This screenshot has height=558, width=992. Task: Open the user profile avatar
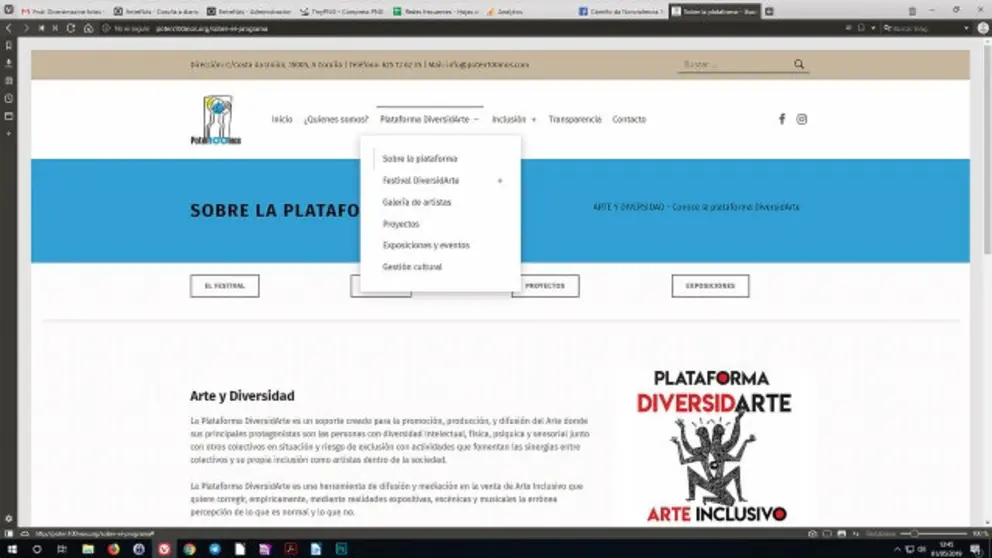coord(983,28)
